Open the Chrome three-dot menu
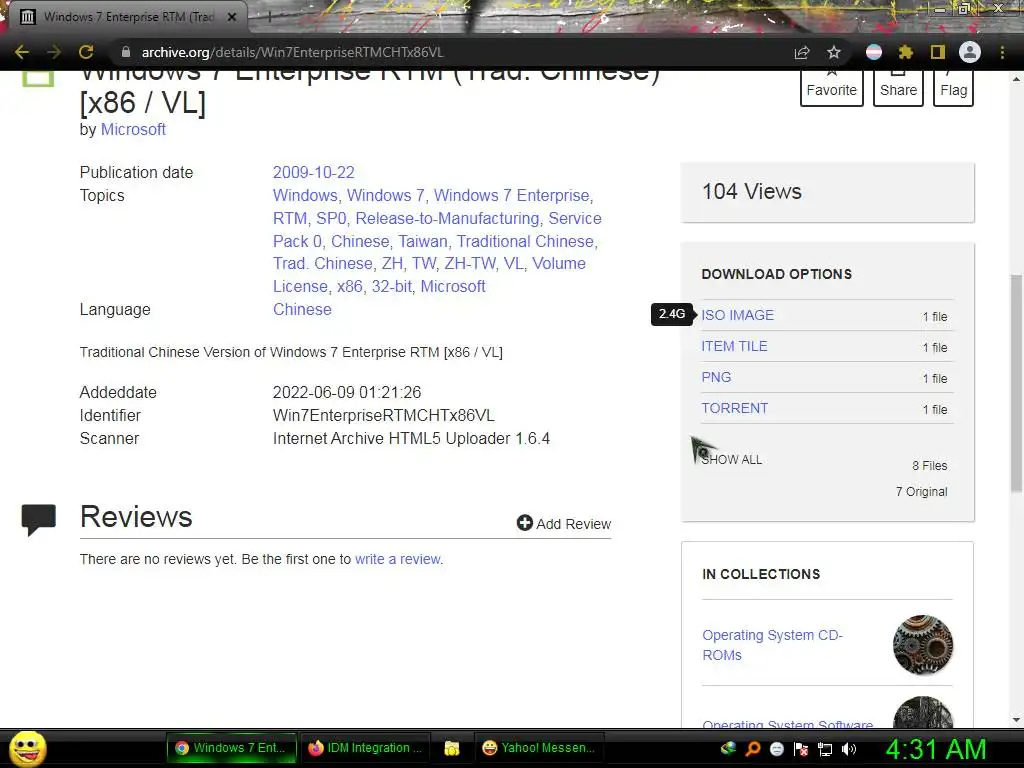 click(x=1002, y=52)
